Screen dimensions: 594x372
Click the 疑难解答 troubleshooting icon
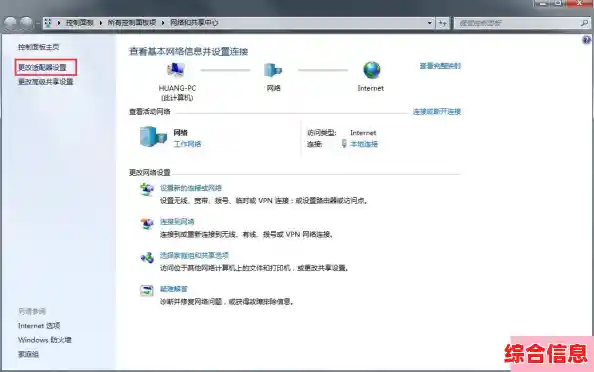[147, 291]
